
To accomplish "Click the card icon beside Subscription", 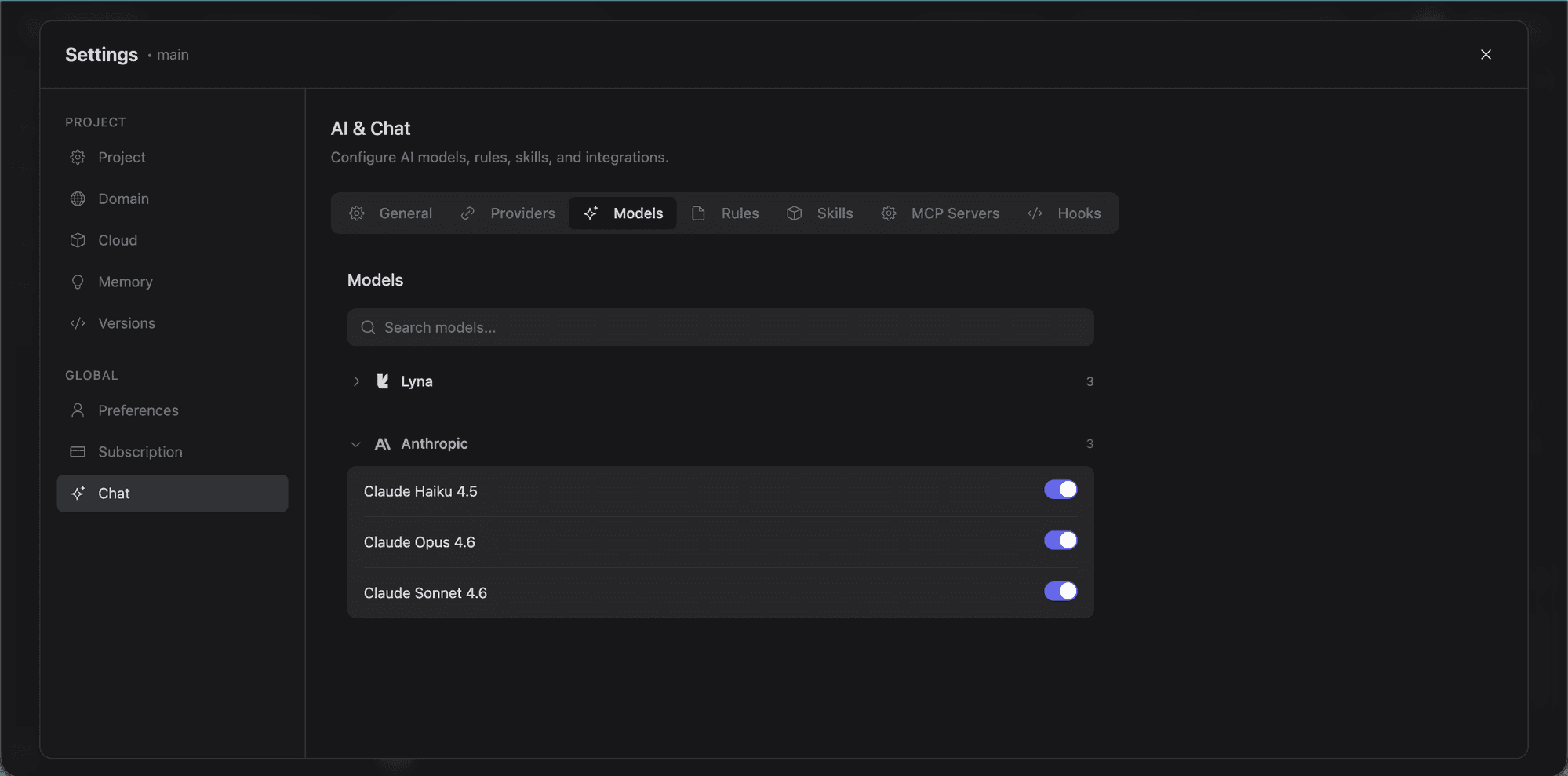I will 78,452.
